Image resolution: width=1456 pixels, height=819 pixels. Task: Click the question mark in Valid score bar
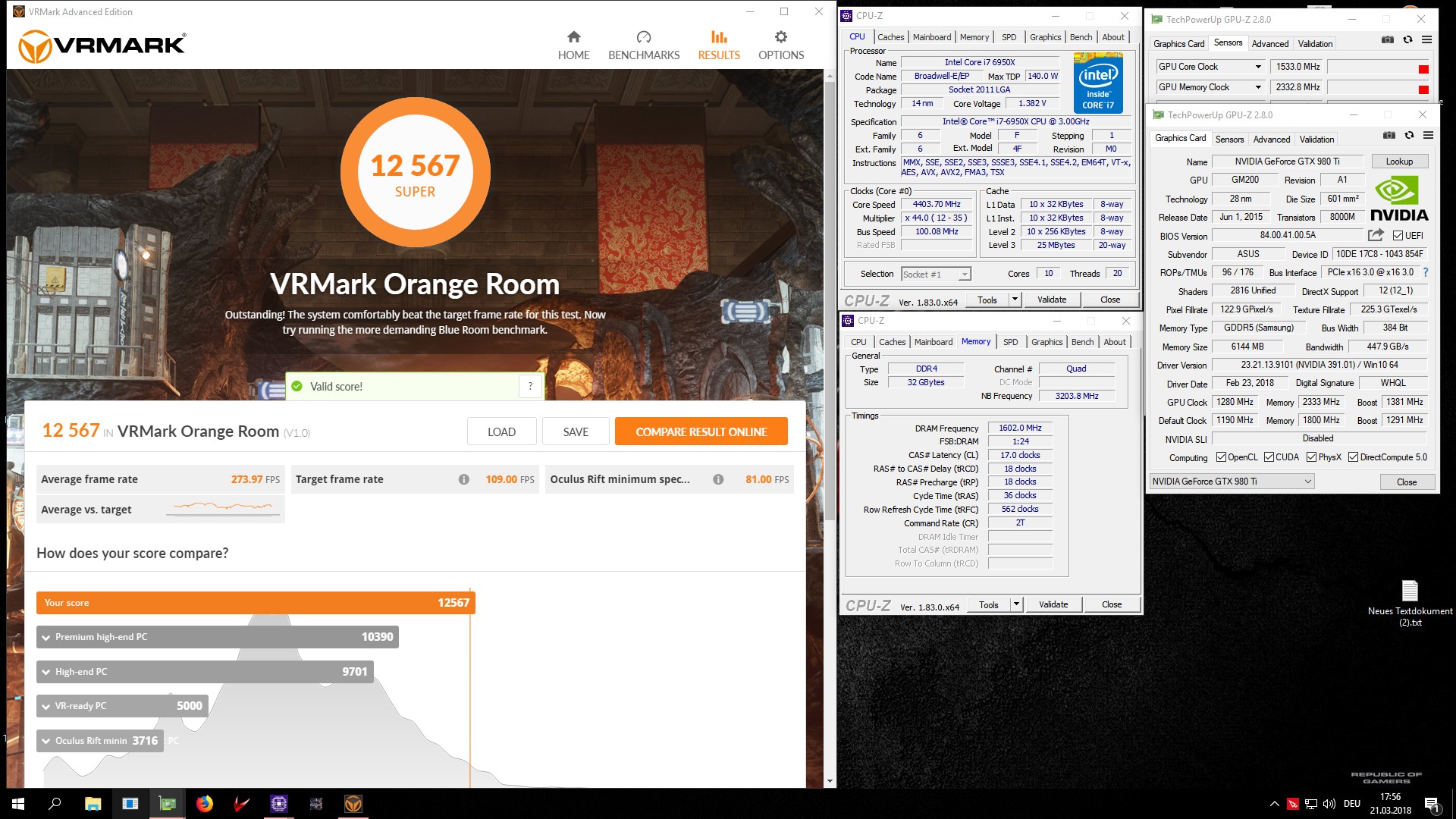coord(531,386)
